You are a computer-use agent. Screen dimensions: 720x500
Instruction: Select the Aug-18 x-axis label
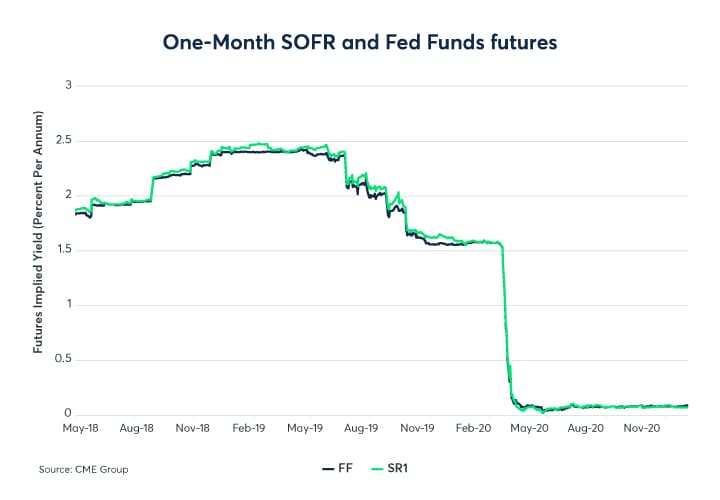136,427
